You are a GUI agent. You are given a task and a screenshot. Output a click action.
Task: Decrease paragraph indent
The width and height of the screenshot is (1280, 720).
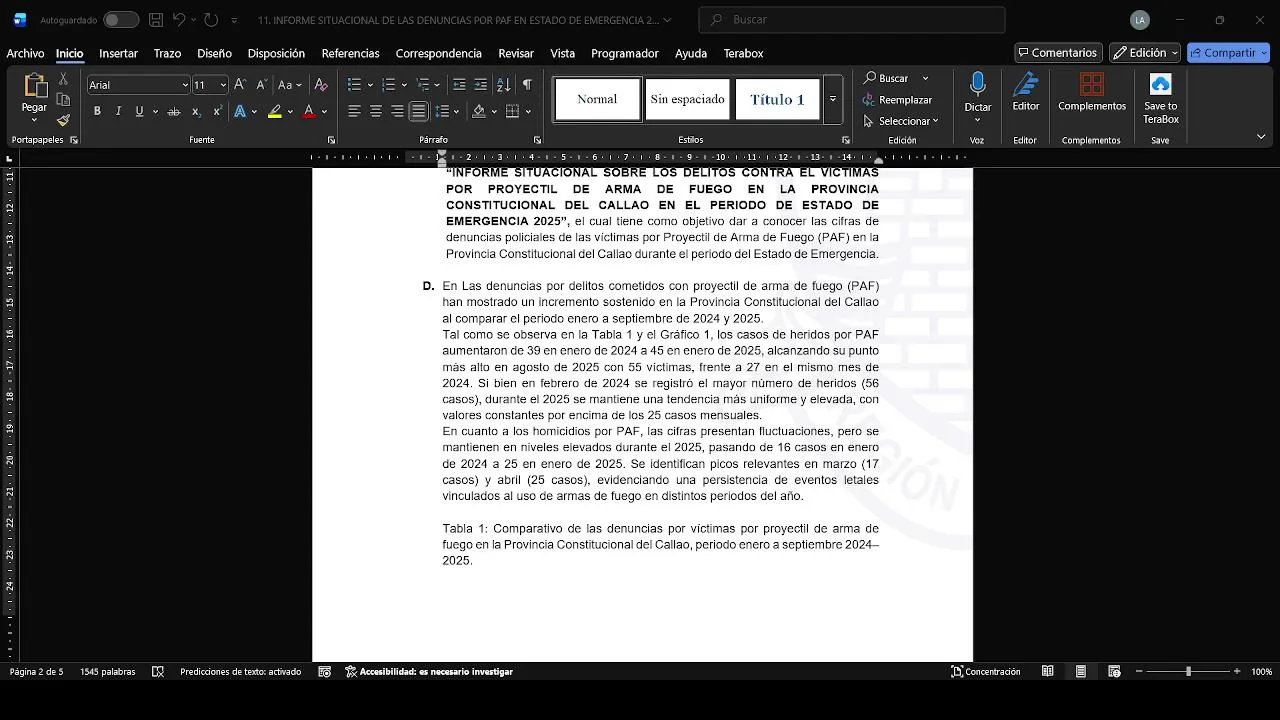459,85
